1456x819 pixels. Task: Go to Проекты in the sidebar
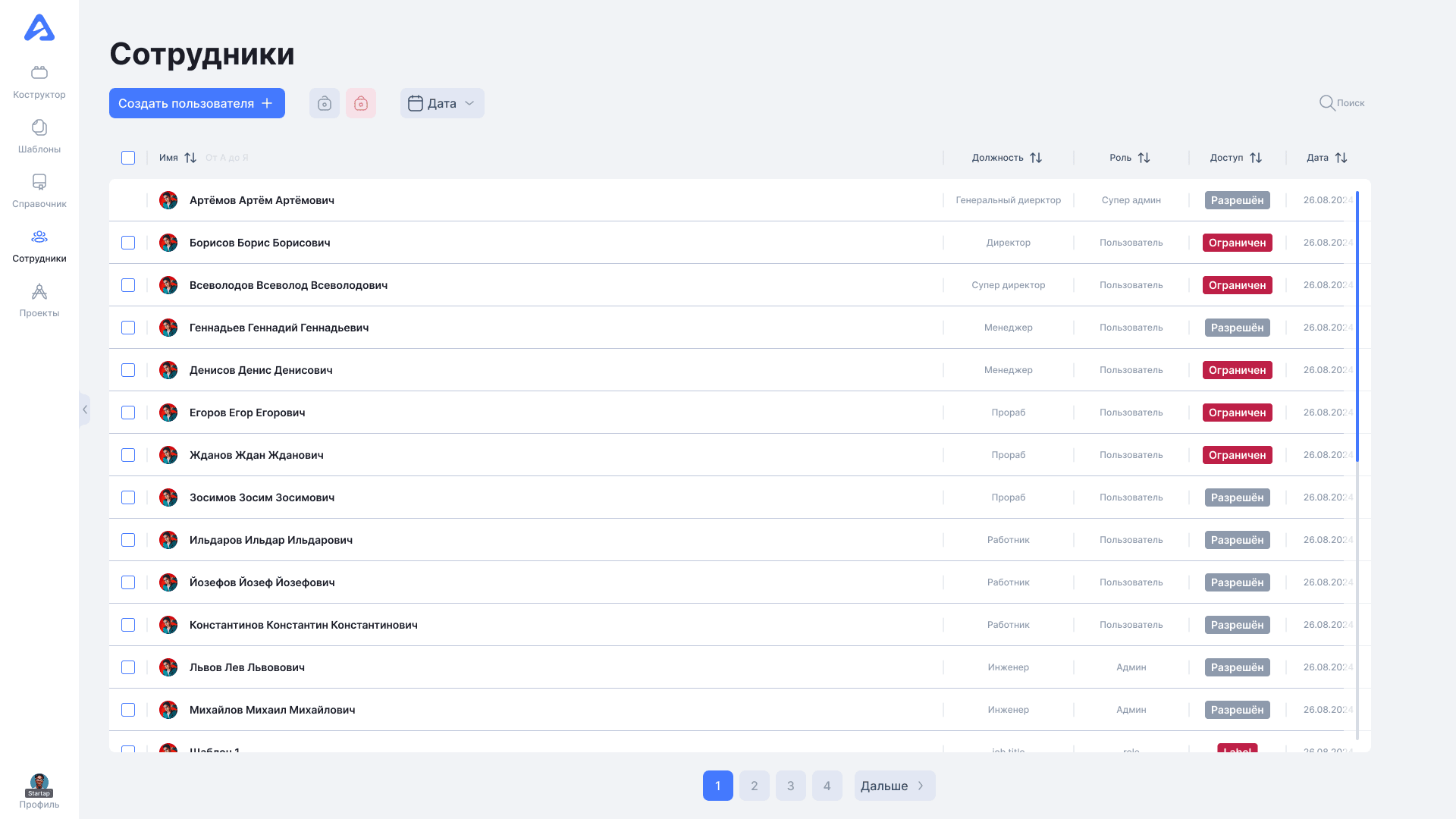[x=39, y=300]
